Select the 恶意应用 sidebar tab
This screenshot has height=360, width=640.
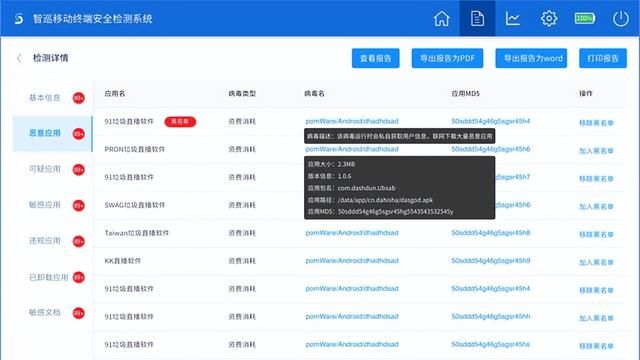(x=53, y=133)
